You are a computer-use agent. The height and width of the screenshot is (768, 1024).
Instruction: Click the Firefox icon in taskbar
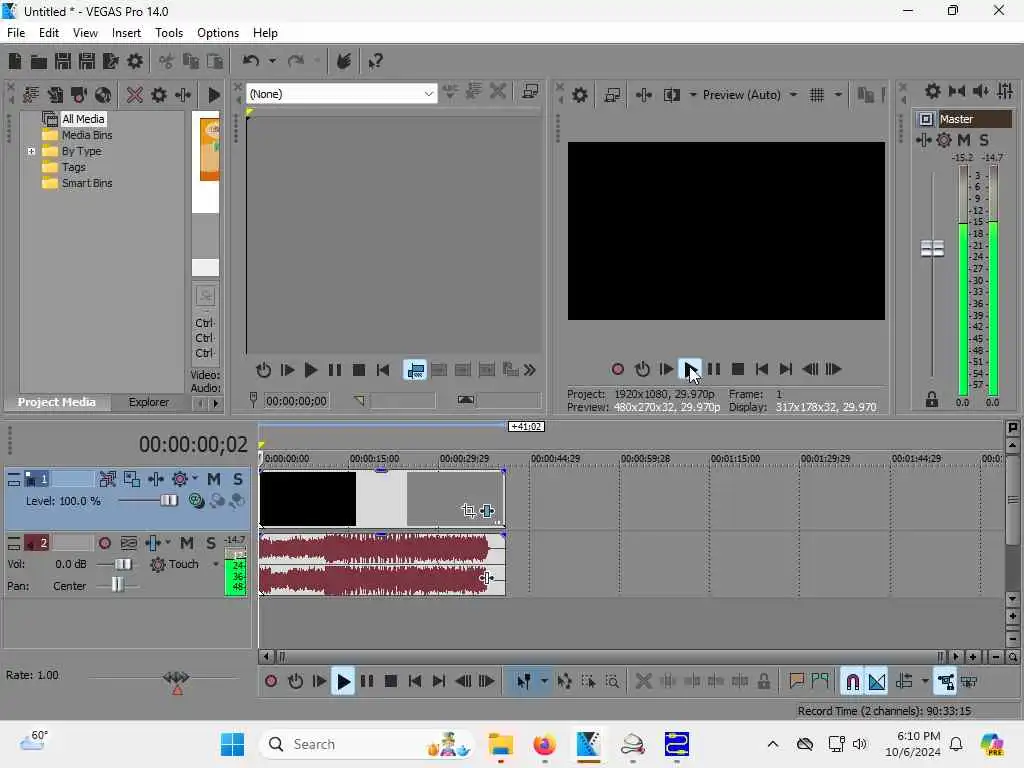tap(545, 744)
